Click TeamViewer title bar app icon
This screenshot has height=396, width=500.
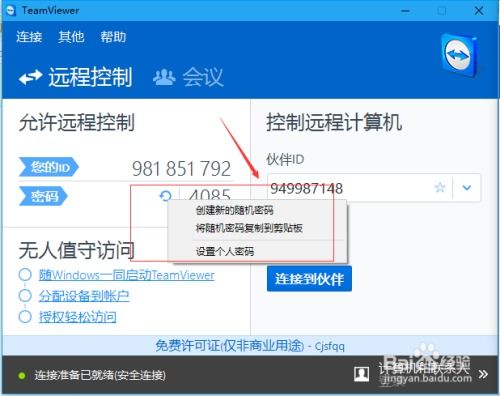[11, 11]
